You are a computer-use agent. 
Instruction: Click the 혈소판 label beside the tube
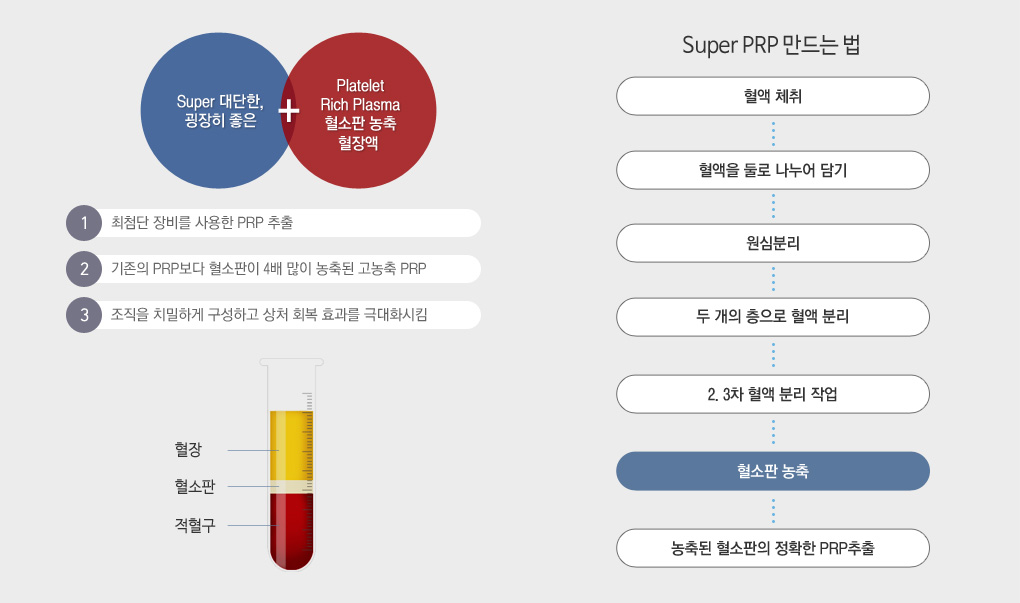click(195, 487)
